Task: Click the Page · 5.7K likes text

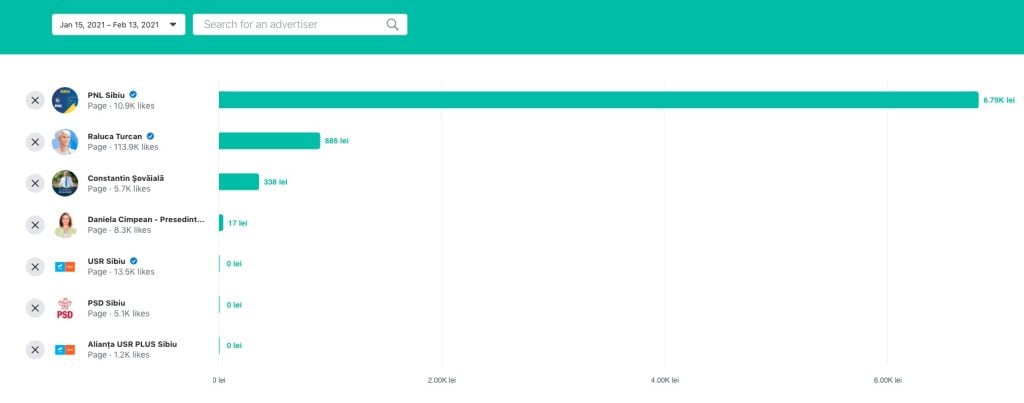Action: point(119,189)
